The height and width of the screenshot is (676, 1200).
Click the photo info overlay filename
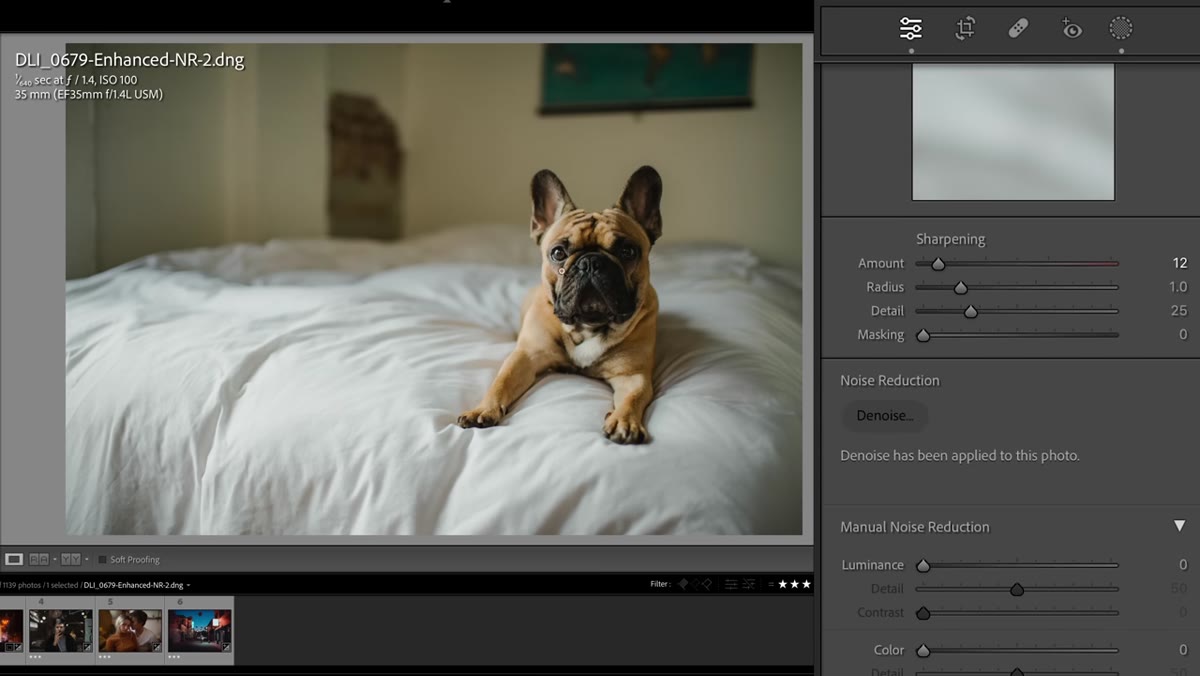click(129, 60)
